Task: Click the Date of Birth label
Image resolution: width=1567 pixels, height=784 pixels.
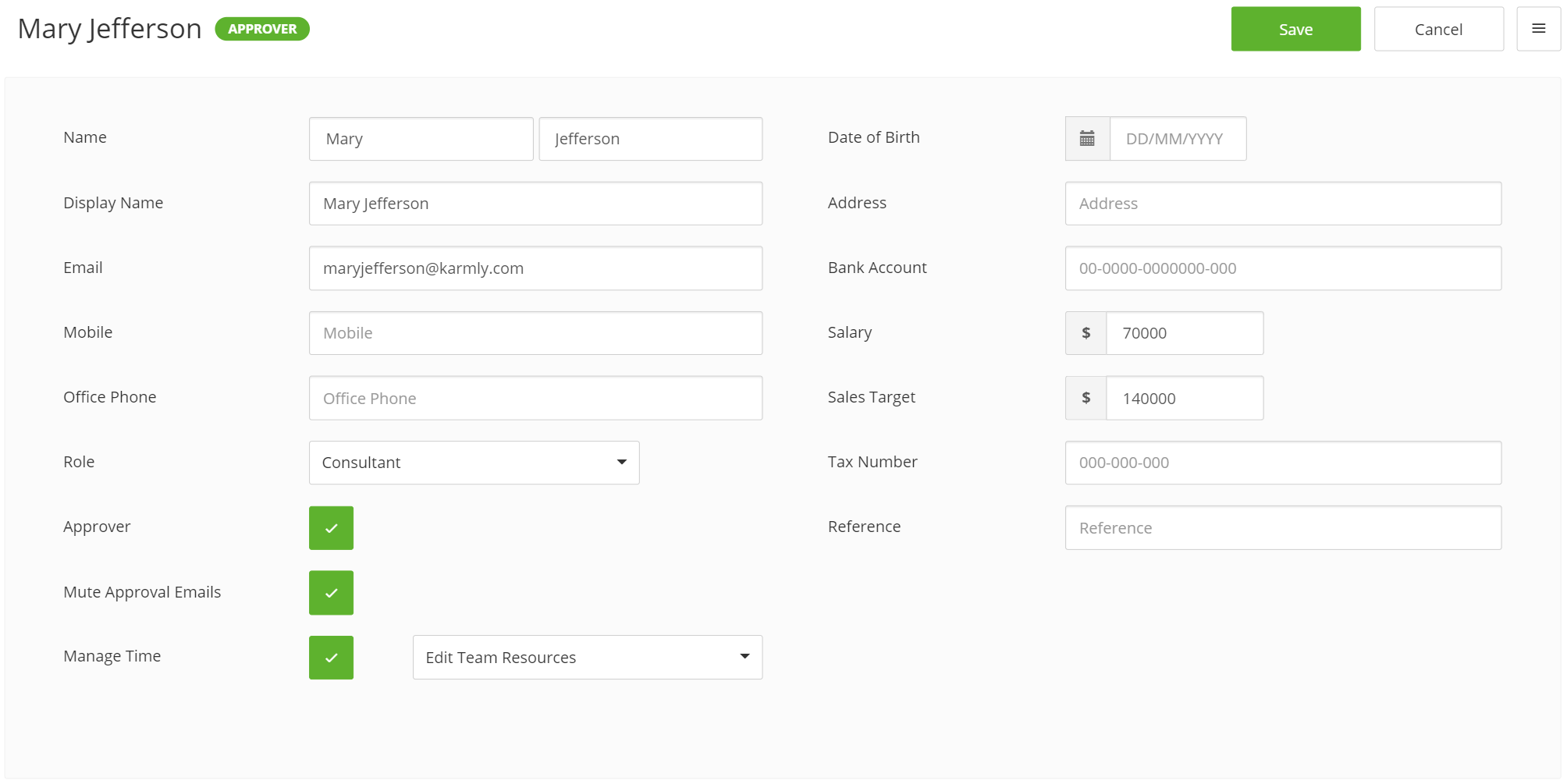Action: click(x=873, y=137)
